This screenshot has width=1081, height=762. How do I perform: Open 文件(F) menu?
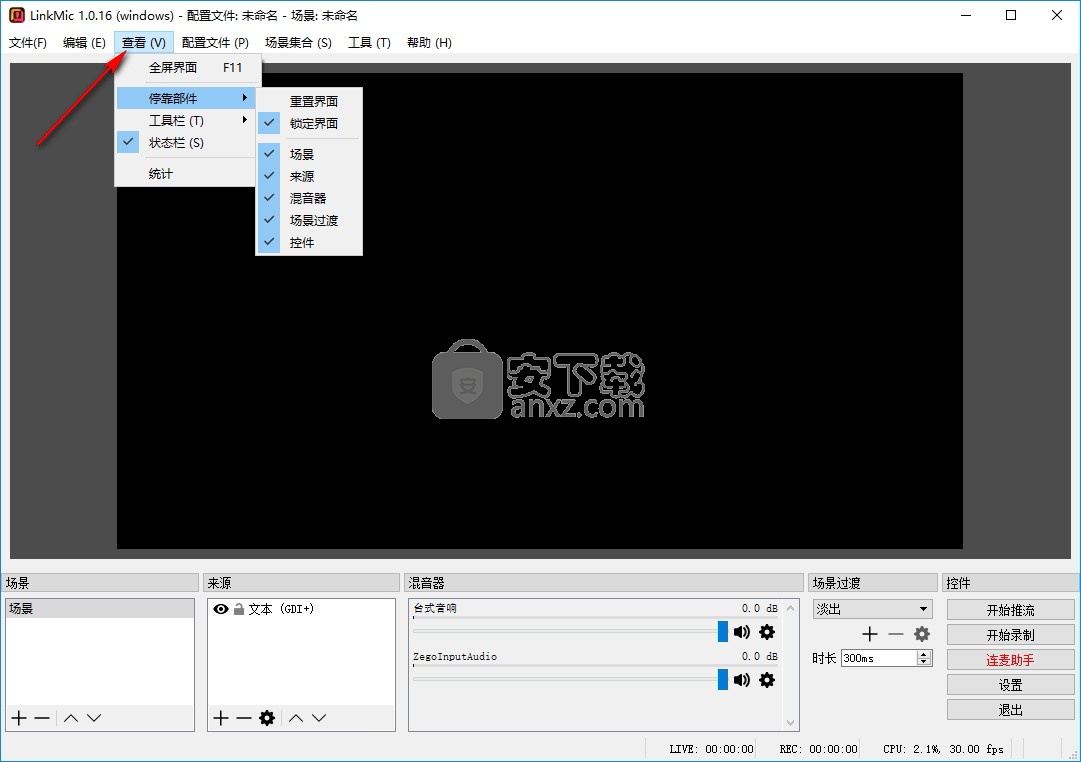tap(28, 43)
